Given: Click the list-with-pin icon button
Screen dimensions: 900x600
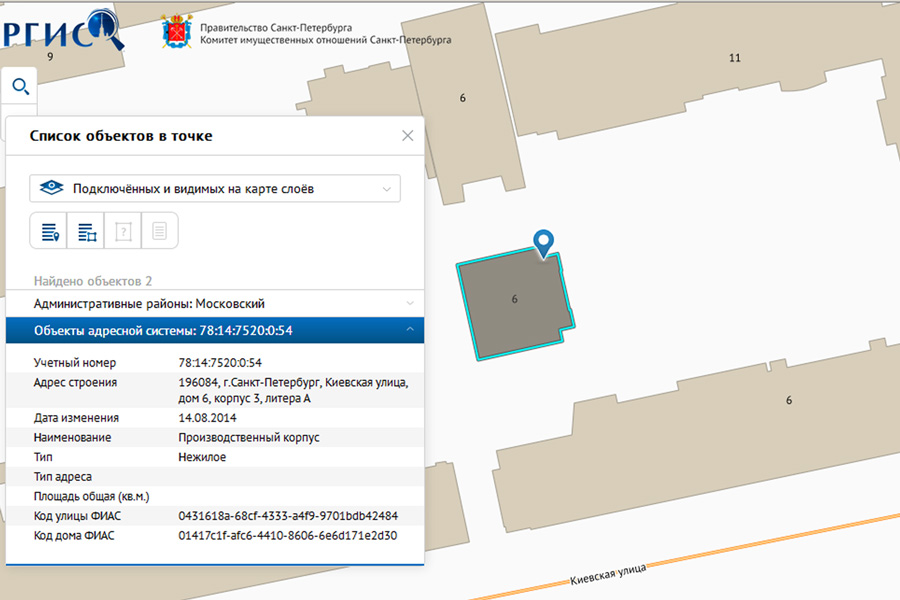Looking at the screenshot, I should point(49,231).
